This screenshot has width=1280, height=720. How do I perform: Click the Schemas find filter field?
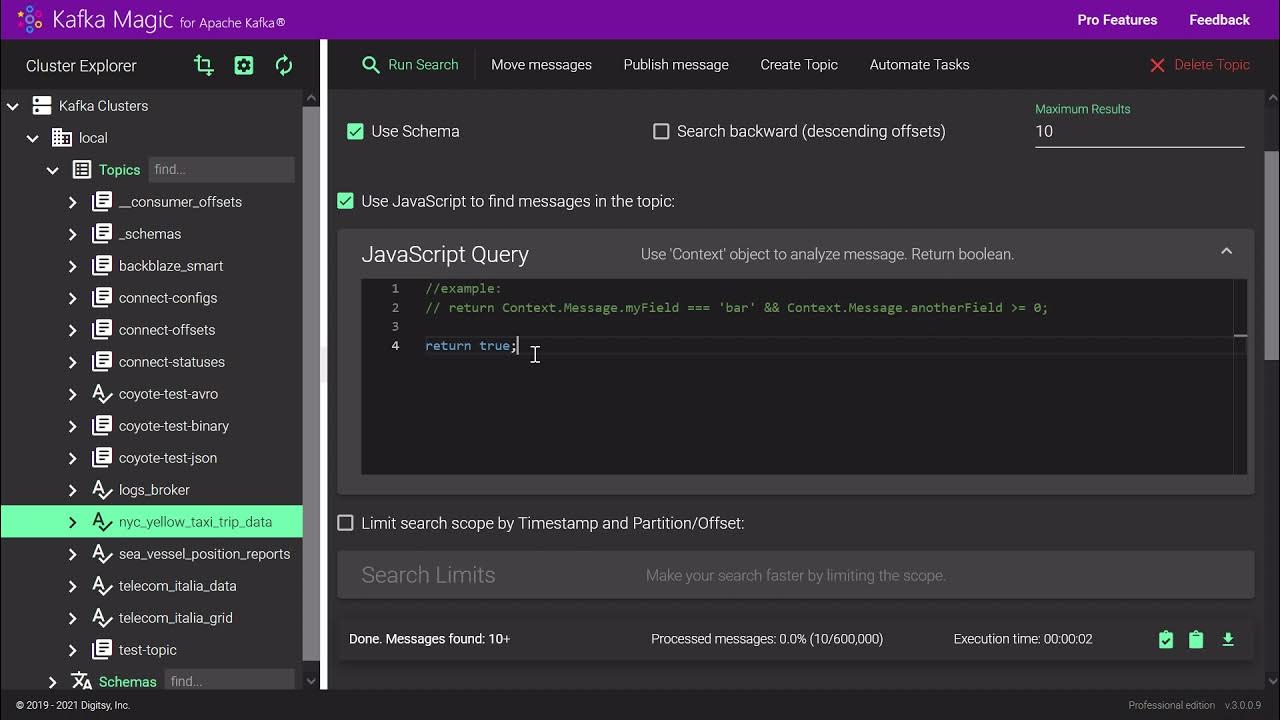pos(229,682)
